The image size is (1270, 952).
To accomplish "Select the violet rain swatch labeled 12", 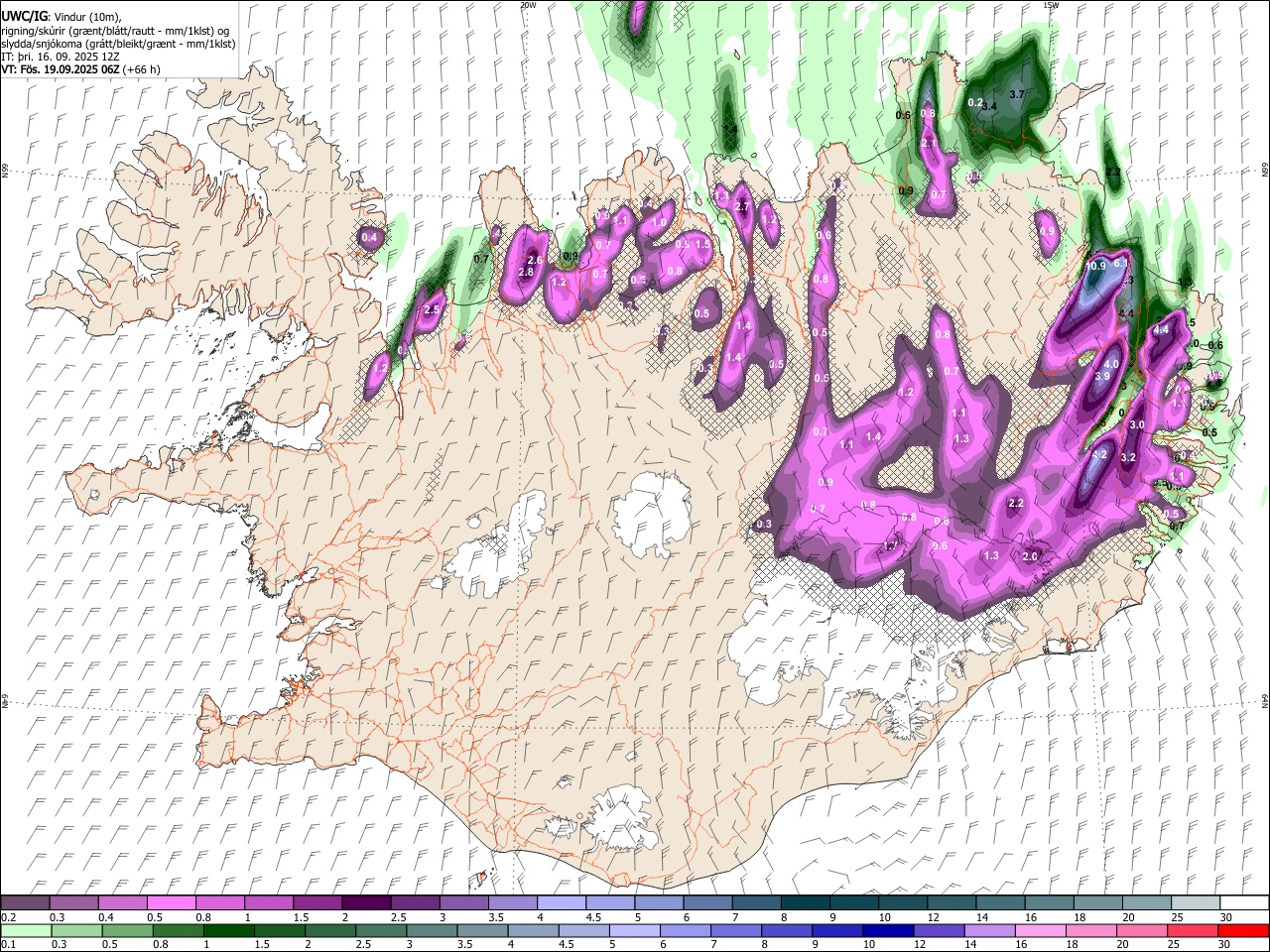I will coord(939,930).
